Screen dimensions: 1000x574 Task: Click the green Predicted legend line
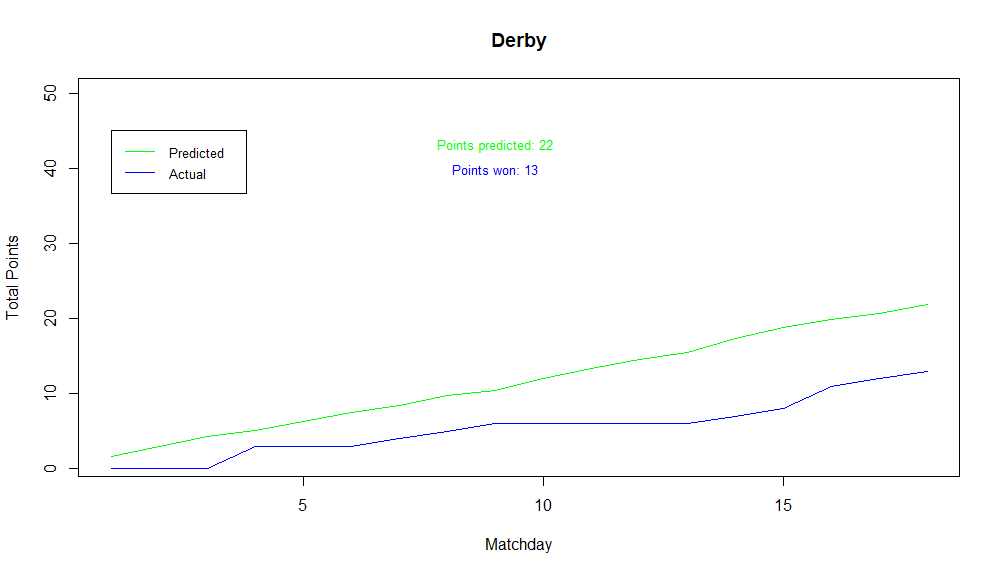click(140, 152)
